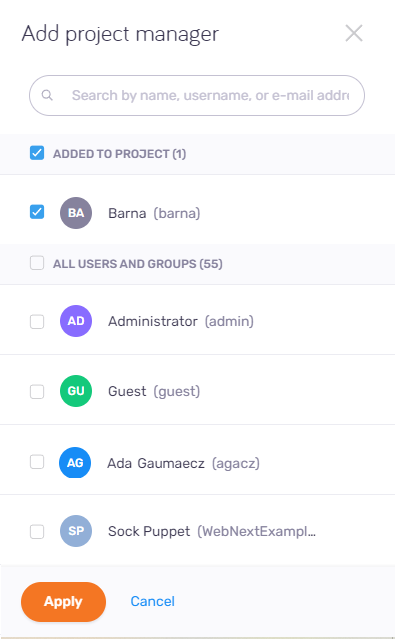
Task: Click the Ada Gaumaecz (agacz) name text
Action: [x=183, y=463]
